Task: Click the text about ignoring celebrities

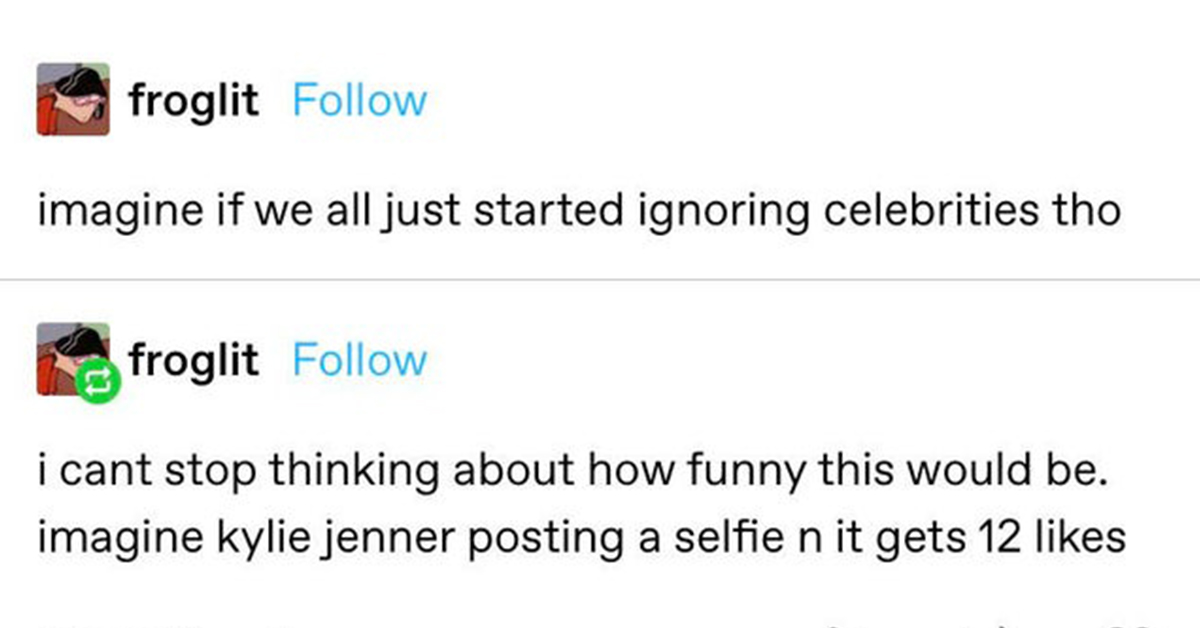Action: click(579, 212)
